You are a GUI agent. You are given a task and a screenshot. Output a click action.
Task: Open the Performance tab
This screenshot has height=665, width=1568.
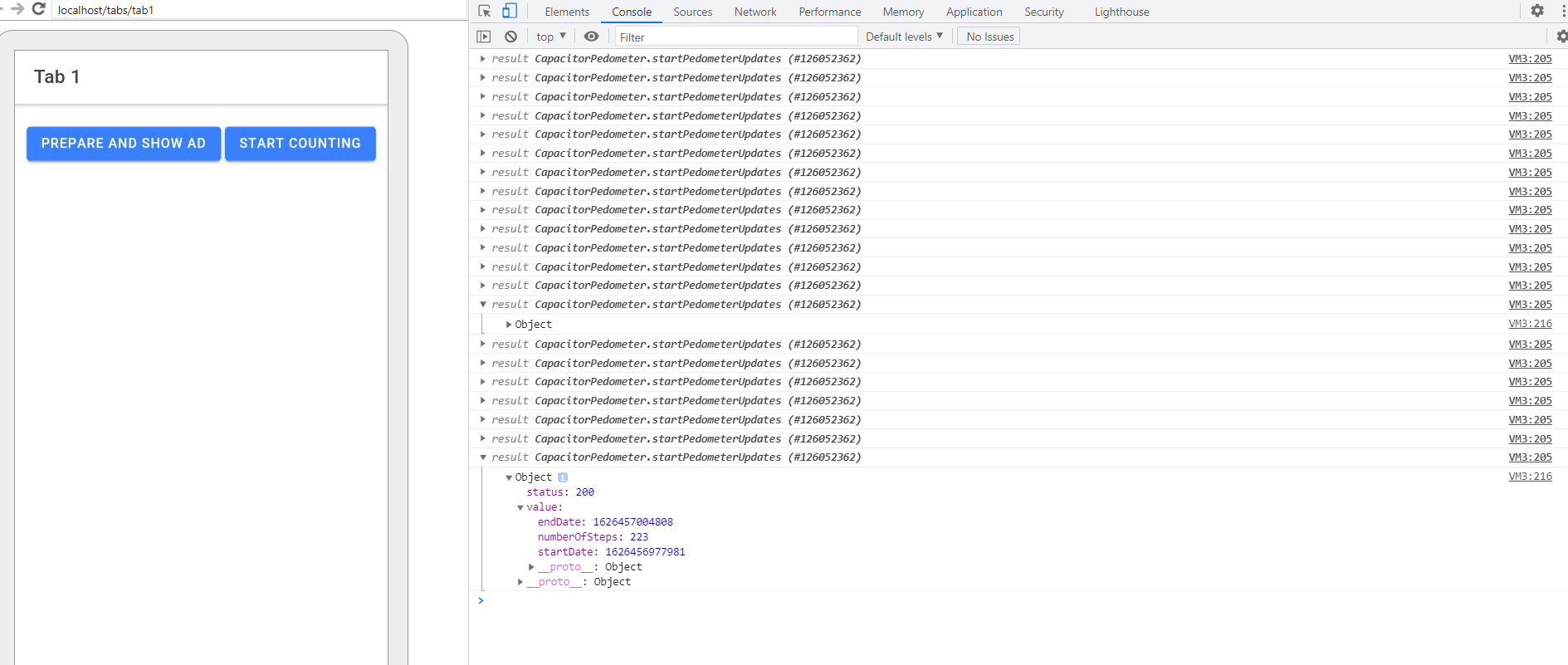click(830, 12)
